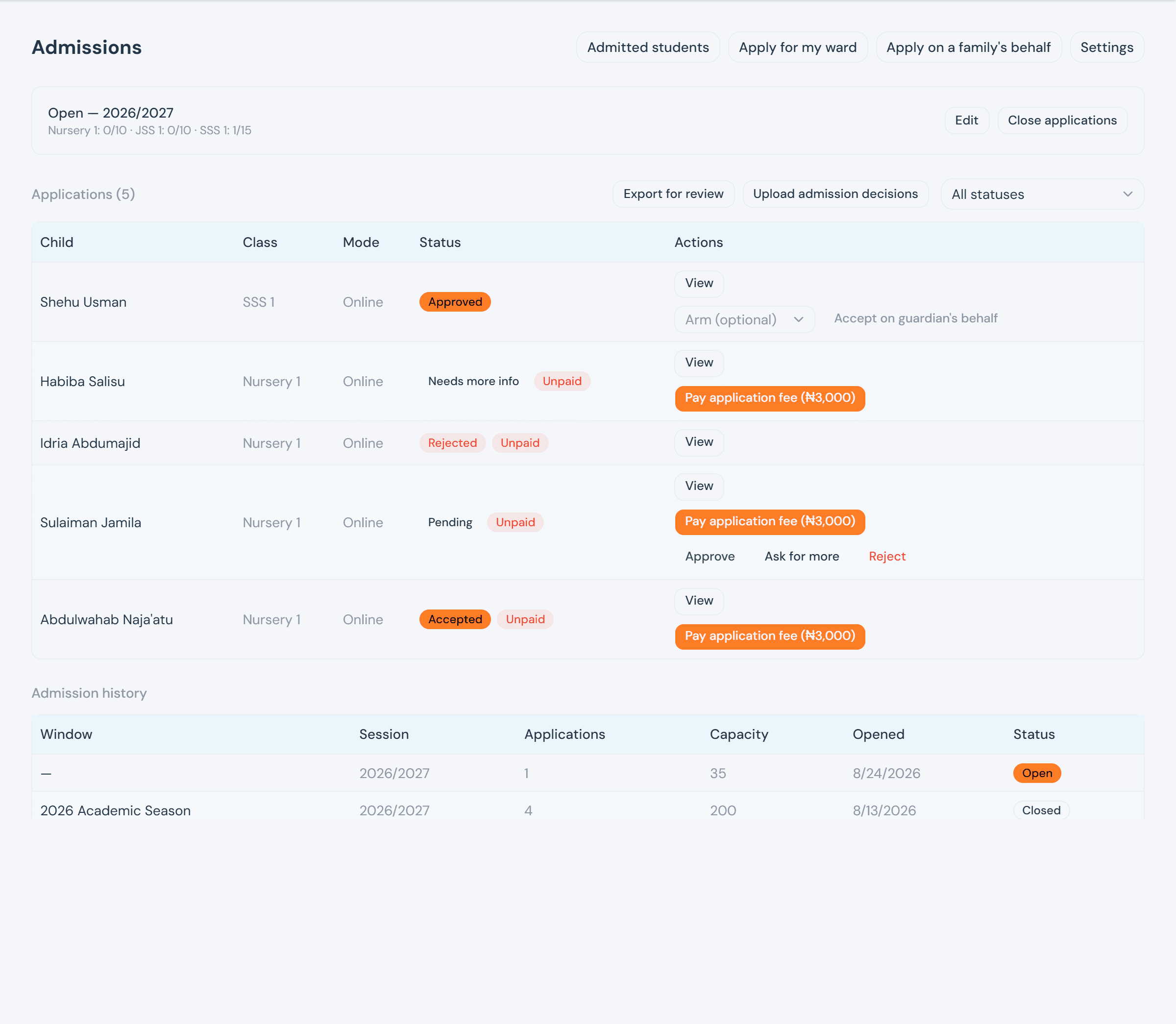View Sulaiman Jamila's application
Viewport: 1176px width, 1024px height.
click(699, 487)
